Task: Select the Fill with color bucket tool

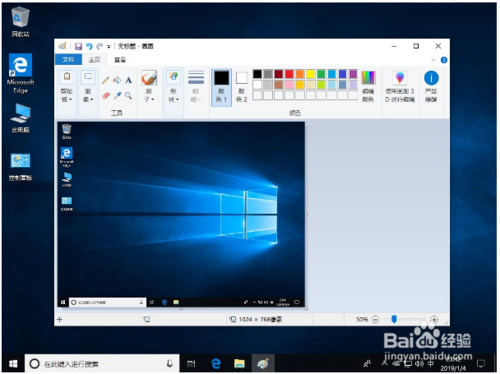Action: [x=117, y=80]
